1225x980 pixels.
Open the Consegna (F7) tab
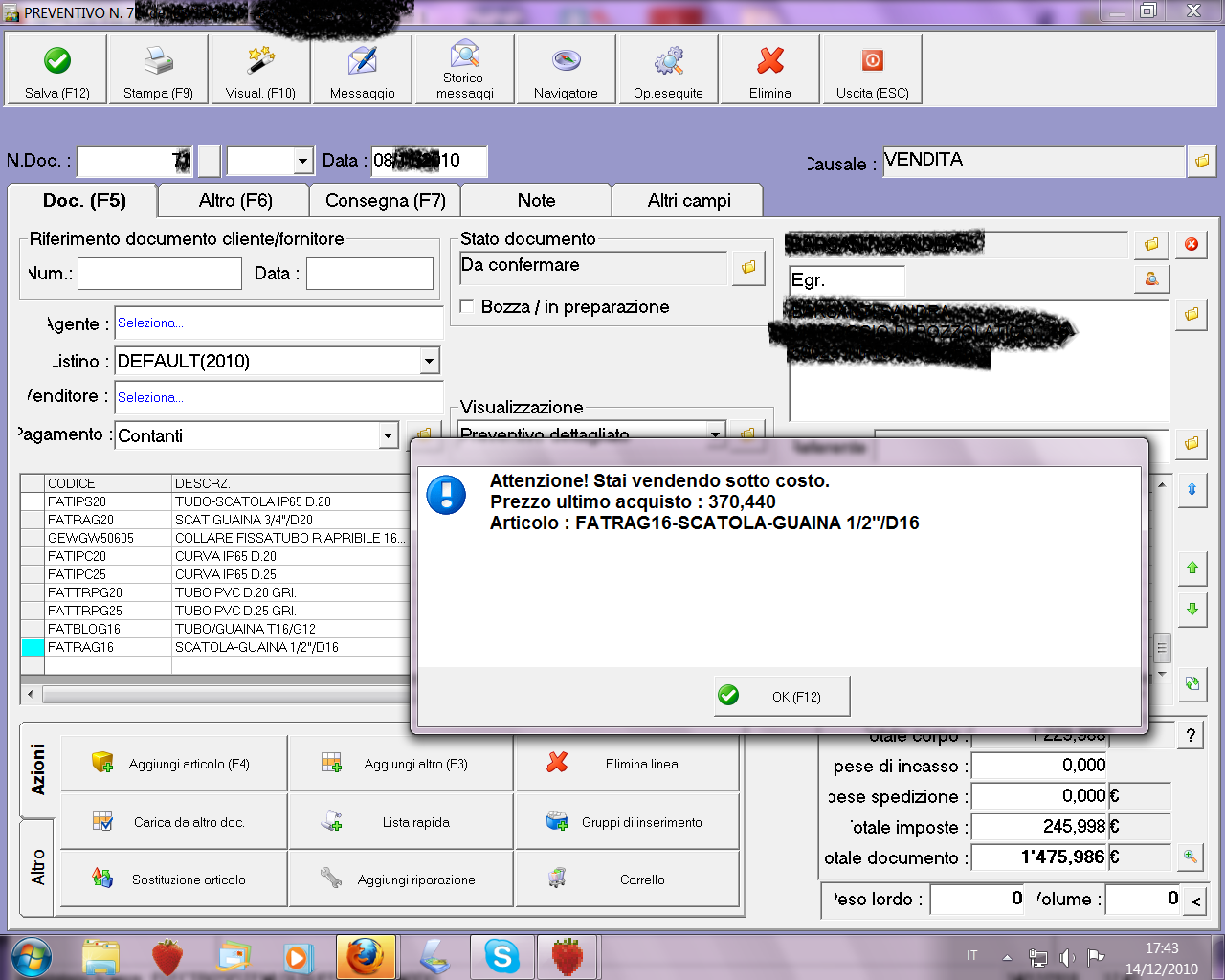coord(386,201)
